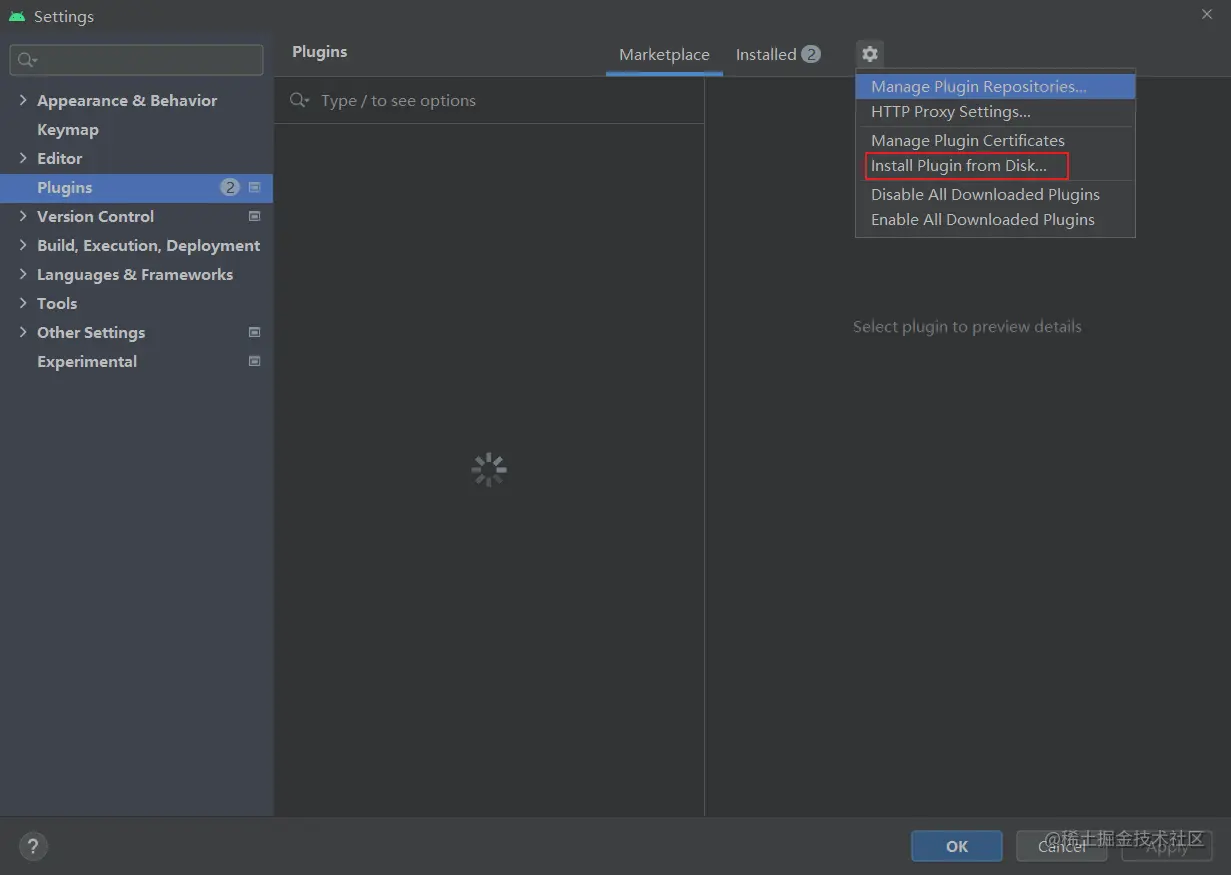This screenshot has width=1231, height=875.
Task: Expand the Version Control section
Action: pyautogui.click(x=23, y=216)
